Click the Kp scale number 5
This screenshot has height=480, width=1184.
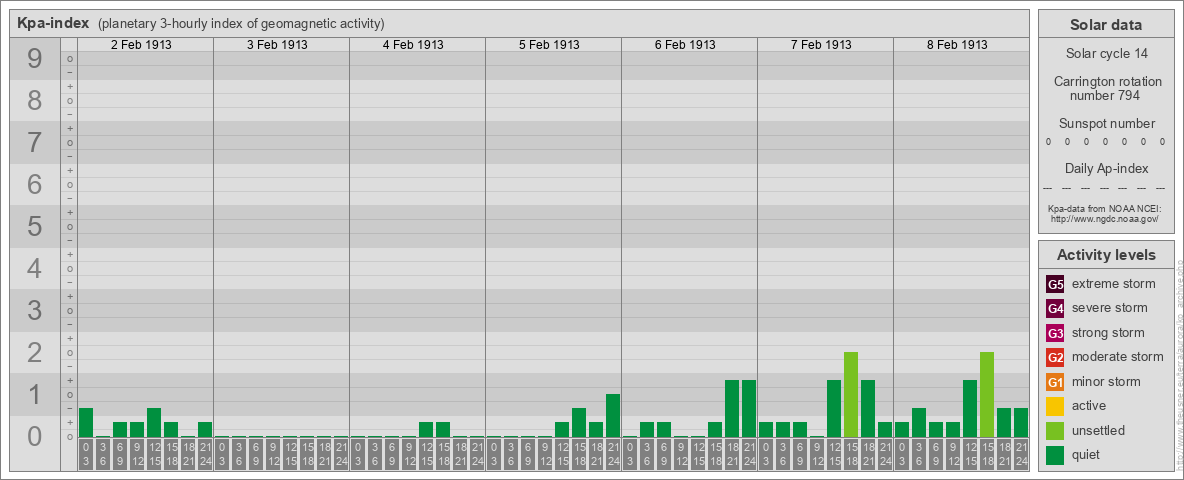point(35,226)
